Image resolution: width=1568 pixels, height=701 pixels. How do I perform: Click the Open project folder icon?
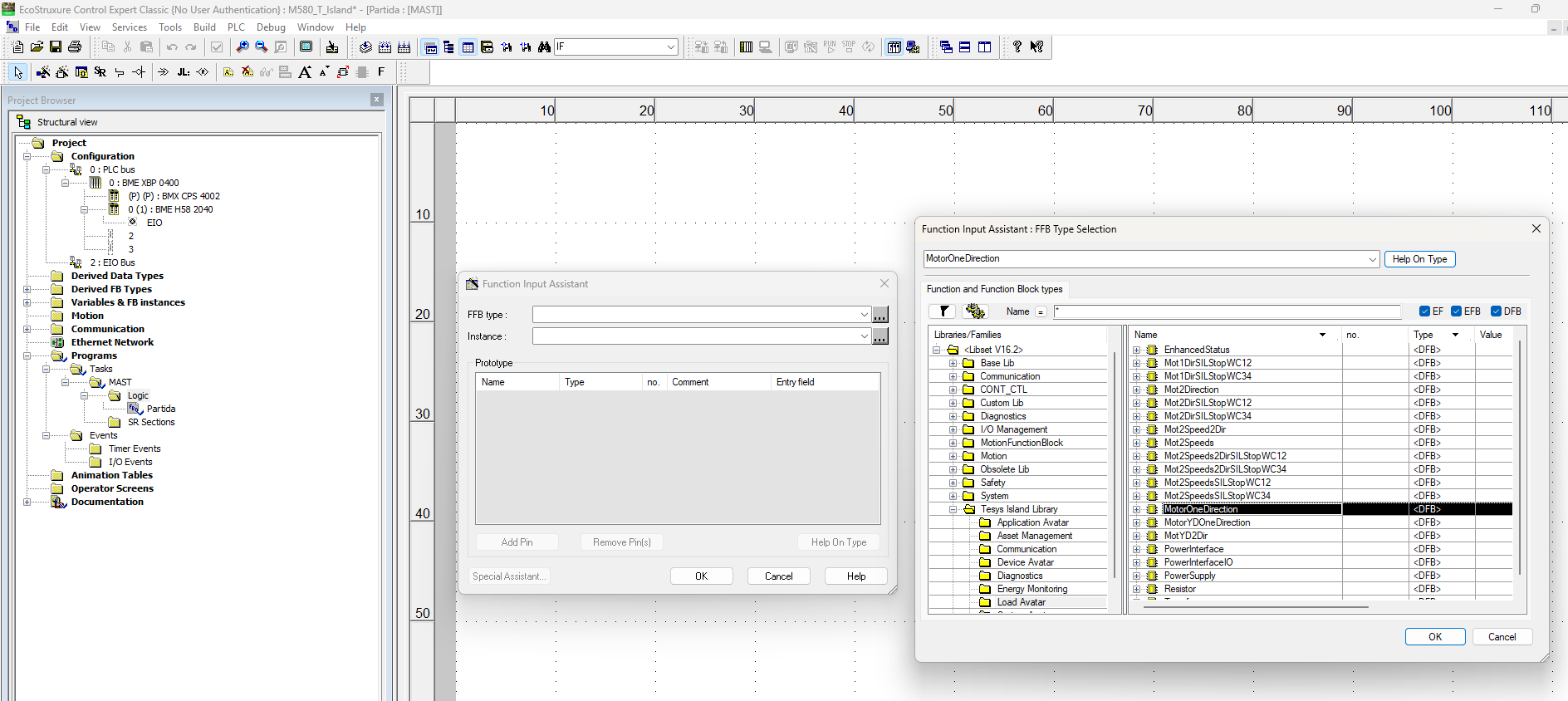coord(37,47)
